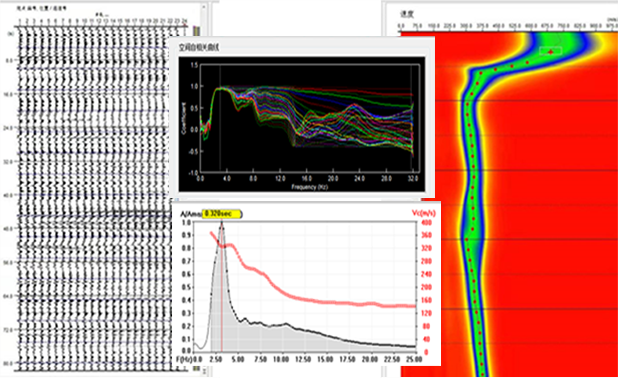Click the A/Amax label on the spectrum chart
Viewport: 618px width, 378px height.
coord(190,214)
